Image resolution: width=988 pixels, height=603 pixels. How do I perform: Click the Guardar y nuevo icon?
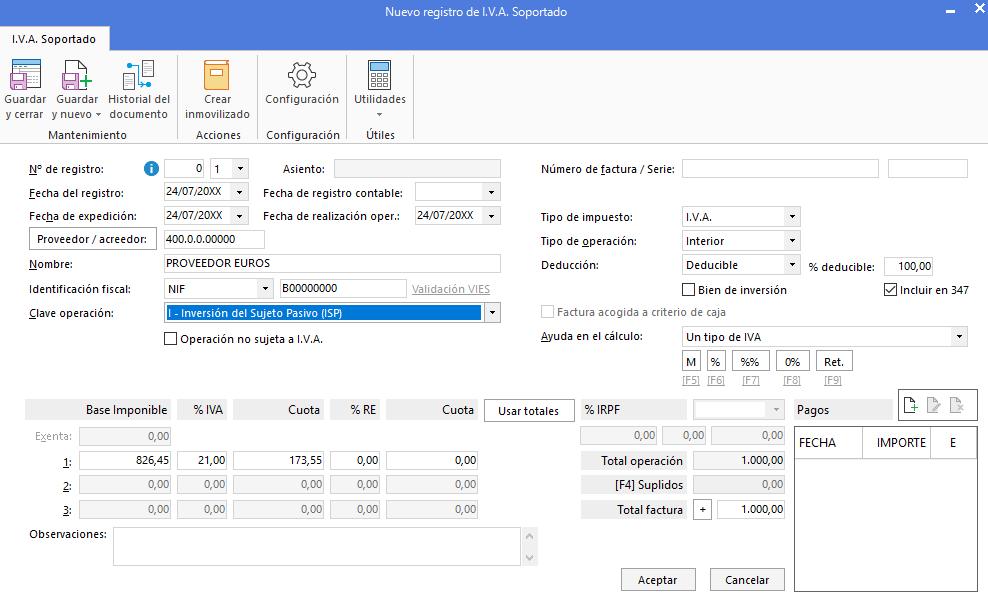click(x=76, y=76)
